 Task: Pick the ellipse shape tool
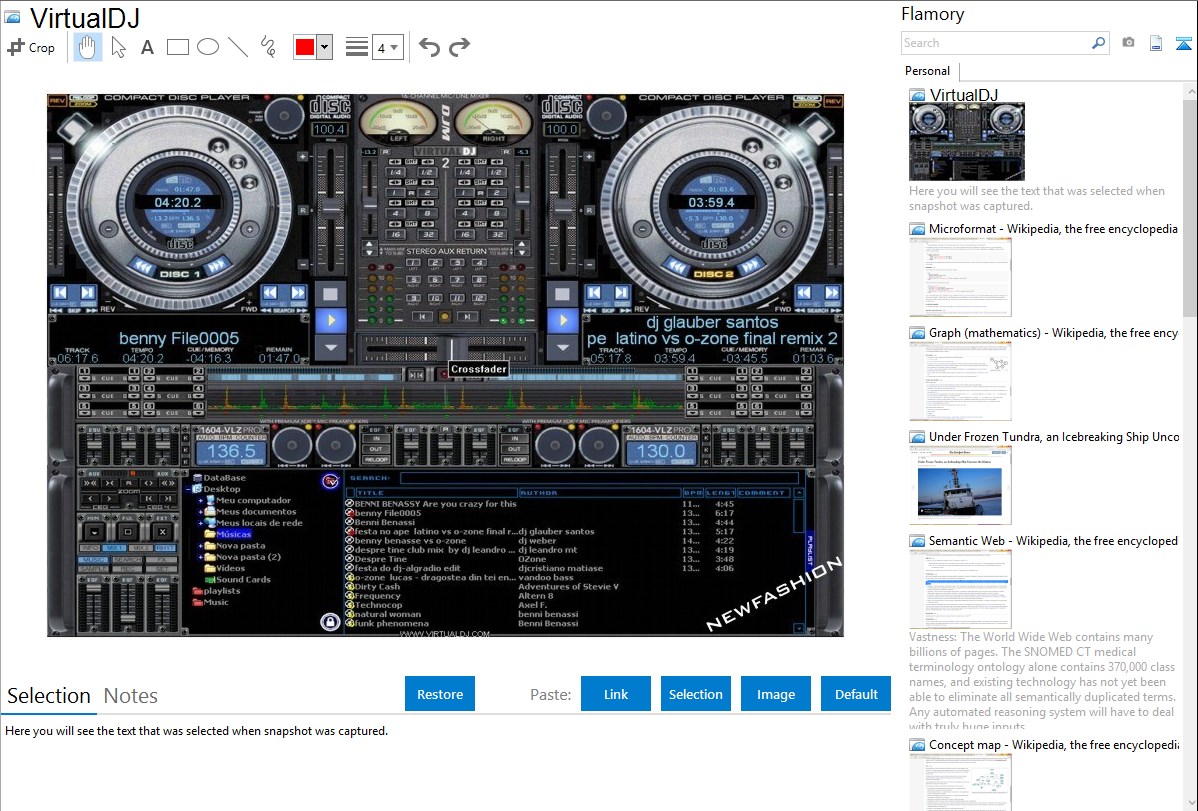click(208, 47)
